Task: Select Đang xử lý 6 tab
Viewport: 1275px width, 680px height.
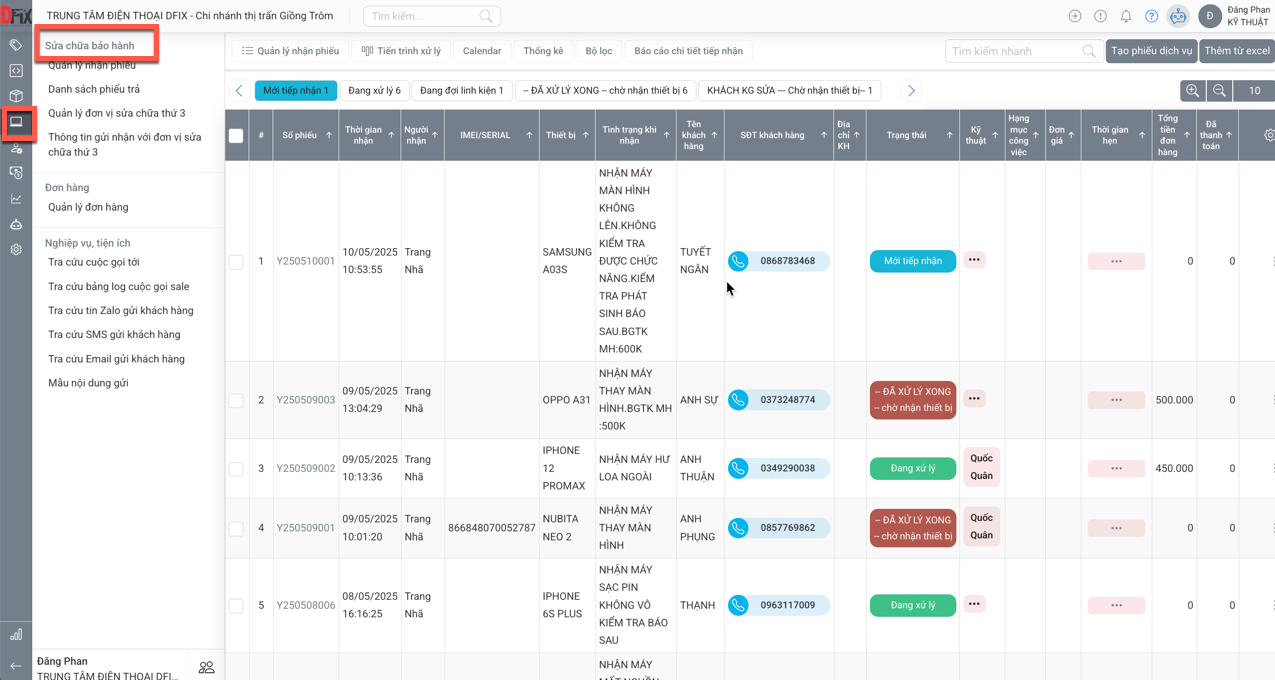Action: 375,91
